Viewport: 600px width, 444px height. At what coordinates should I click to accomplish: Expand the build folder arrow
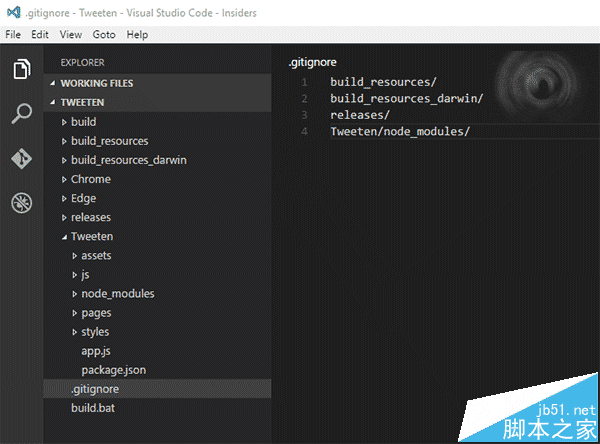tap(63, 122)
